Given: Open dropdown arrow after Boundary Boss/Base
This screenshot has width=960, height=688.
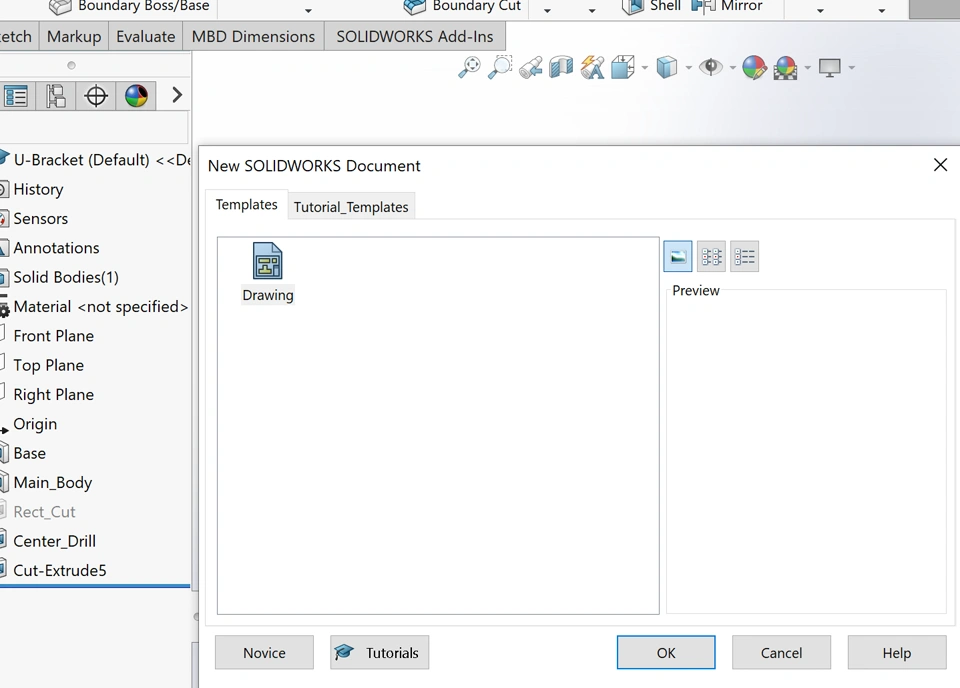Looking at the screenshot, I should [x=308, y=10].
